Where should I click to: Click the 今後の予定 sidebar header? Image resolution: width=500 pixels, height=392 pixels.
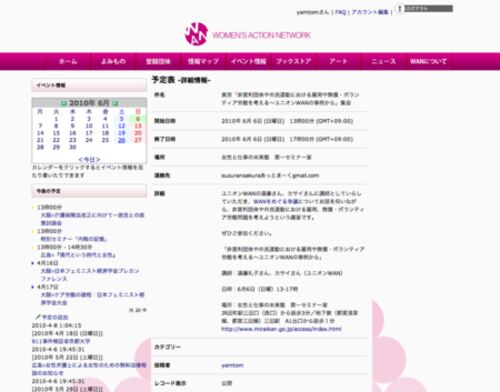(89, 191)
